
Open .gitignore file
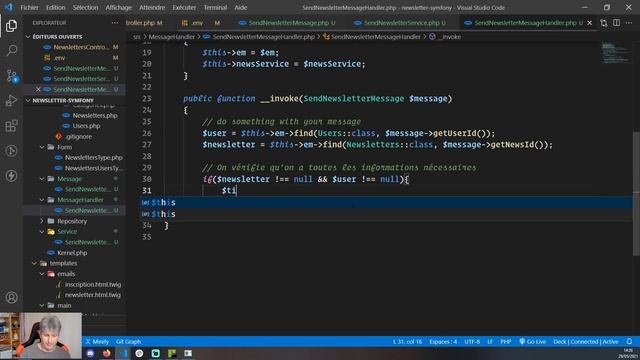(79, 136)
